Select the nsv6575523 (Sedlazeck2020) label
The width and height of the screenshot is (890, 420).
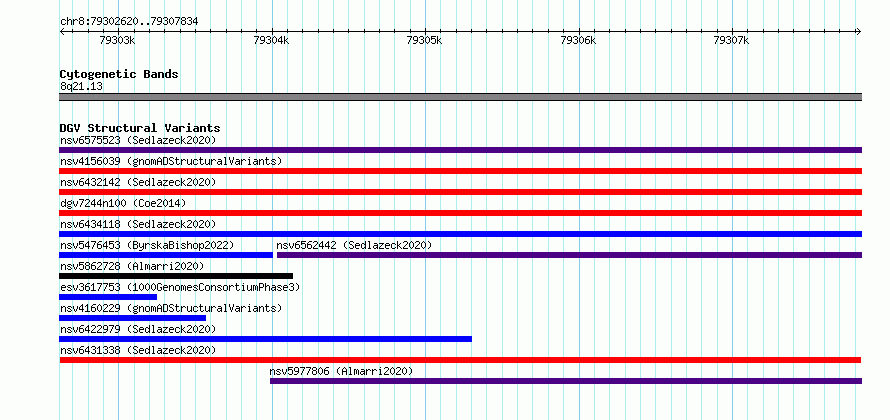[x=138, y=140]
